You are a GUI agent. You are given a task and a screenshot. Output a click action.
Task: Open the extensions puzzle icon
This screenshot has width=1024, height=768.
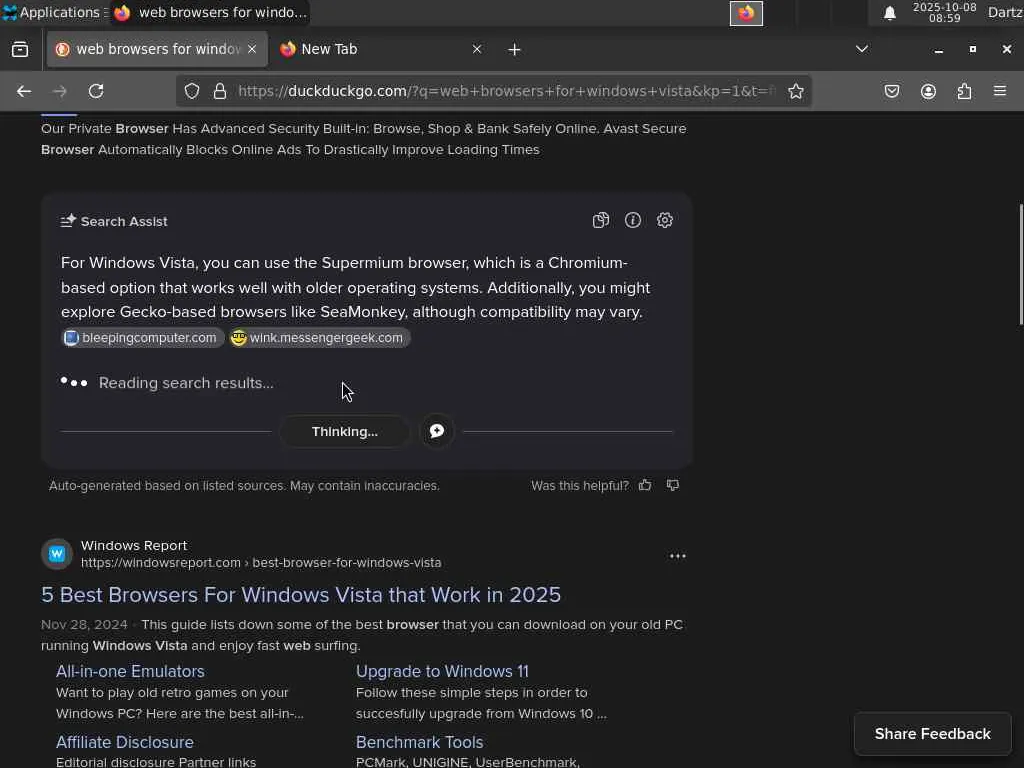pos(964,91)
